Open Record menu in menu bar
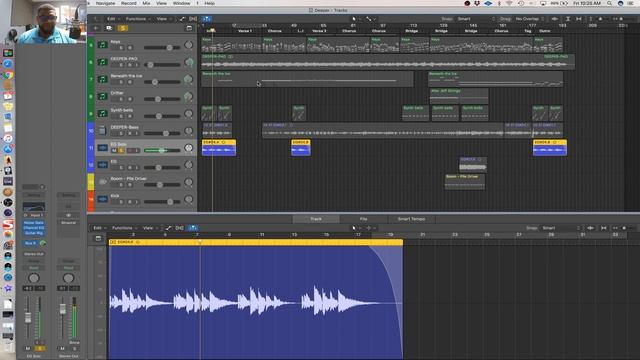Image resolution: width=640 pixels, height=360 pixels. pos(129,3)
